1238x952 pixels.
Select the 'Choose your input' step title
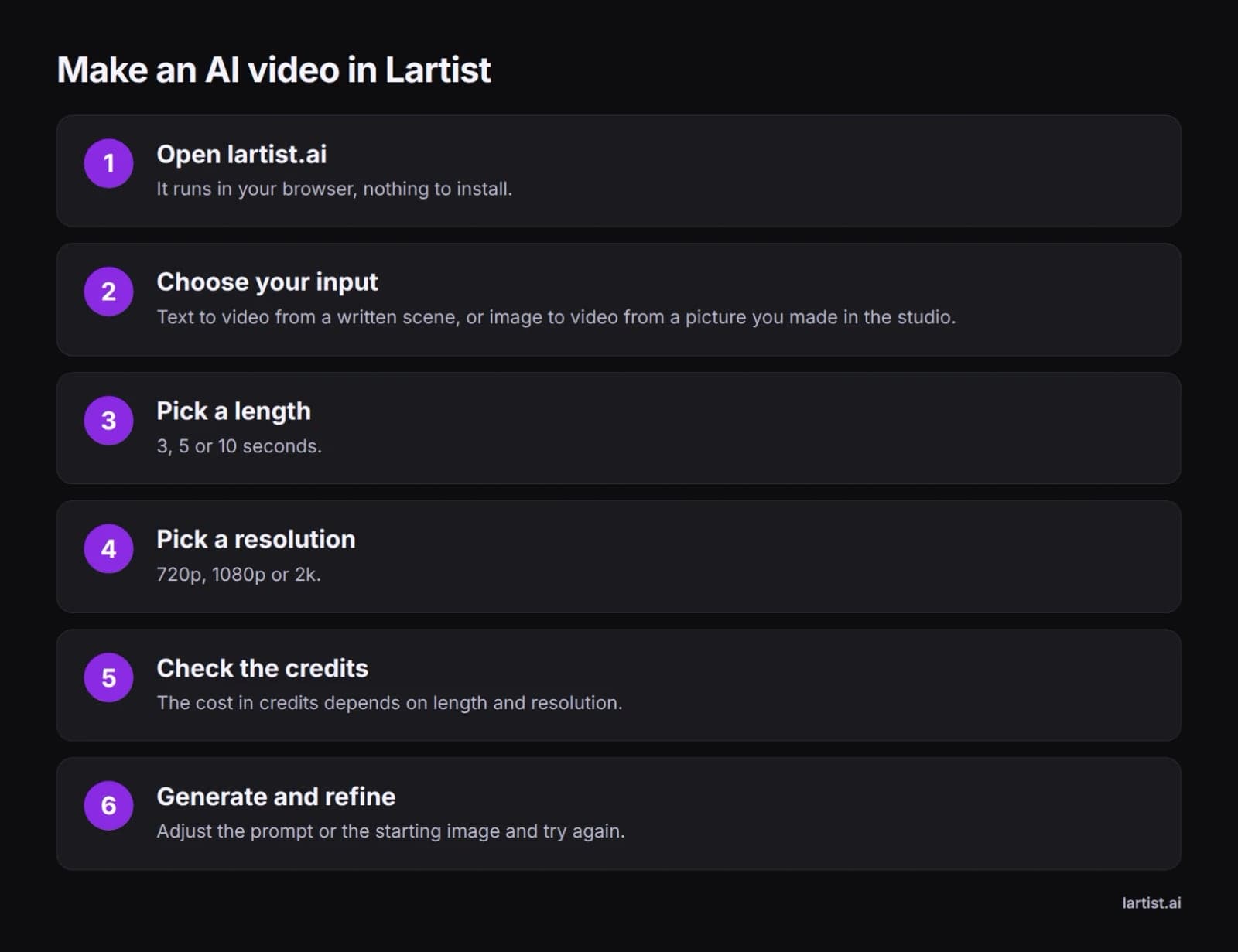click(x=267, y=282)
